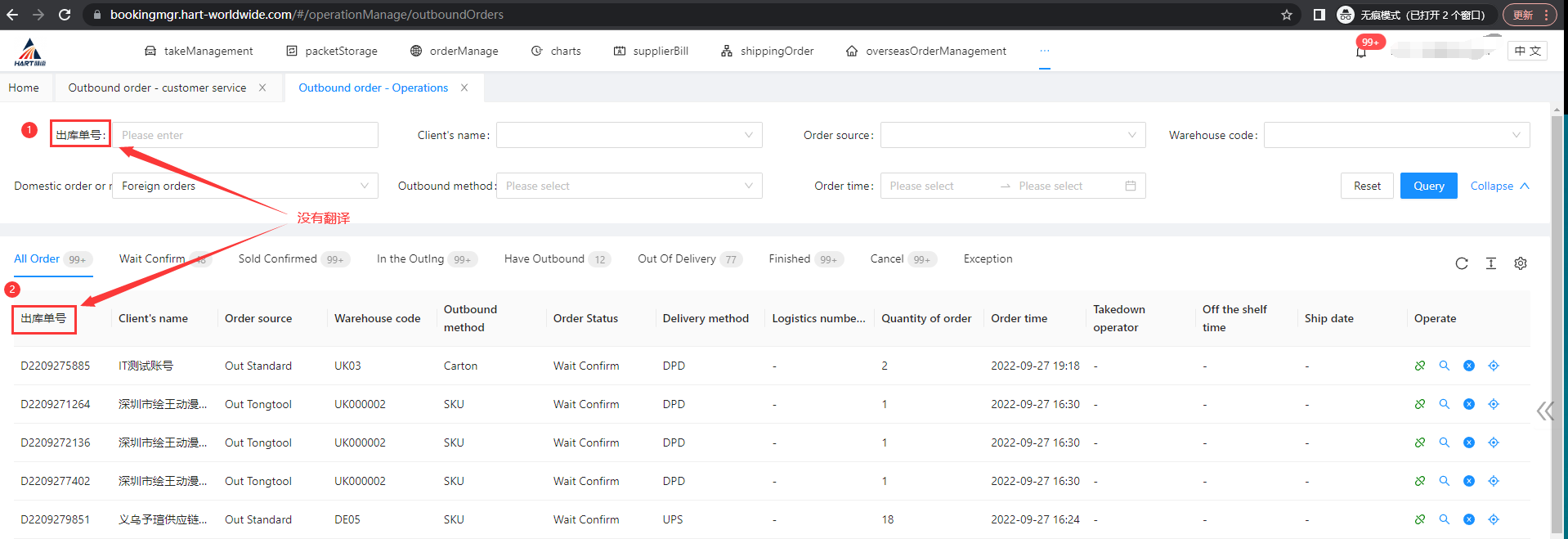Expand the side panel double-chevron handle
Viewport: 1568px width, 539px height.
(x=1544, y=411)
